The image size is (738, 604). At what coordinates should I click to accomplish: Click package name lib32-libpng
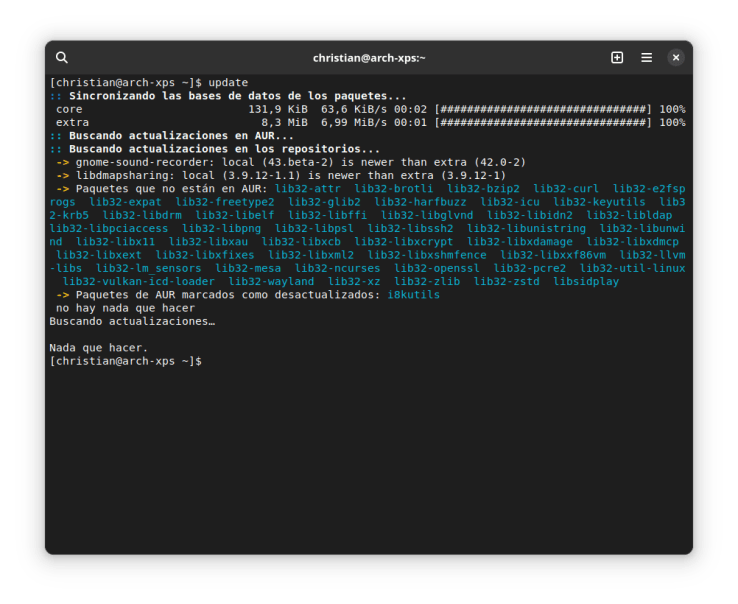click(221, 228)
